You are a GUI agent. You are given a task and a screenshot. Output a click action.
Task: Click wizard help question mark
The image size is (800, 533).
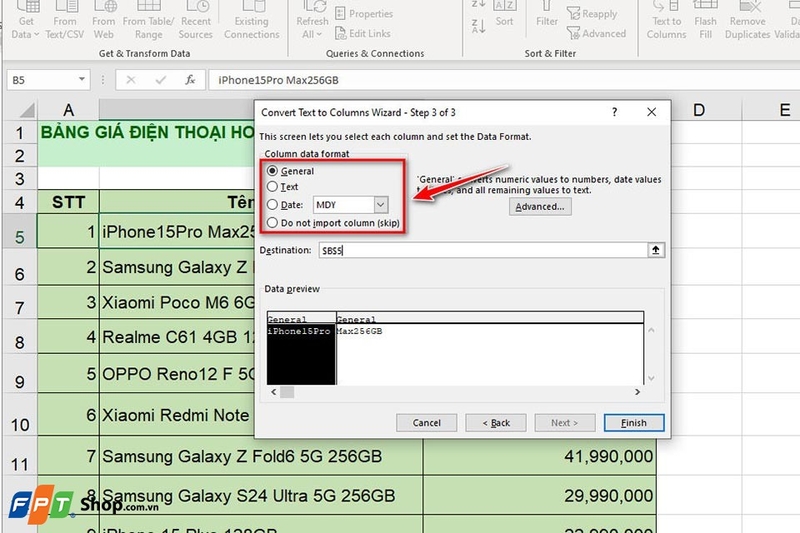click(614, 112)
